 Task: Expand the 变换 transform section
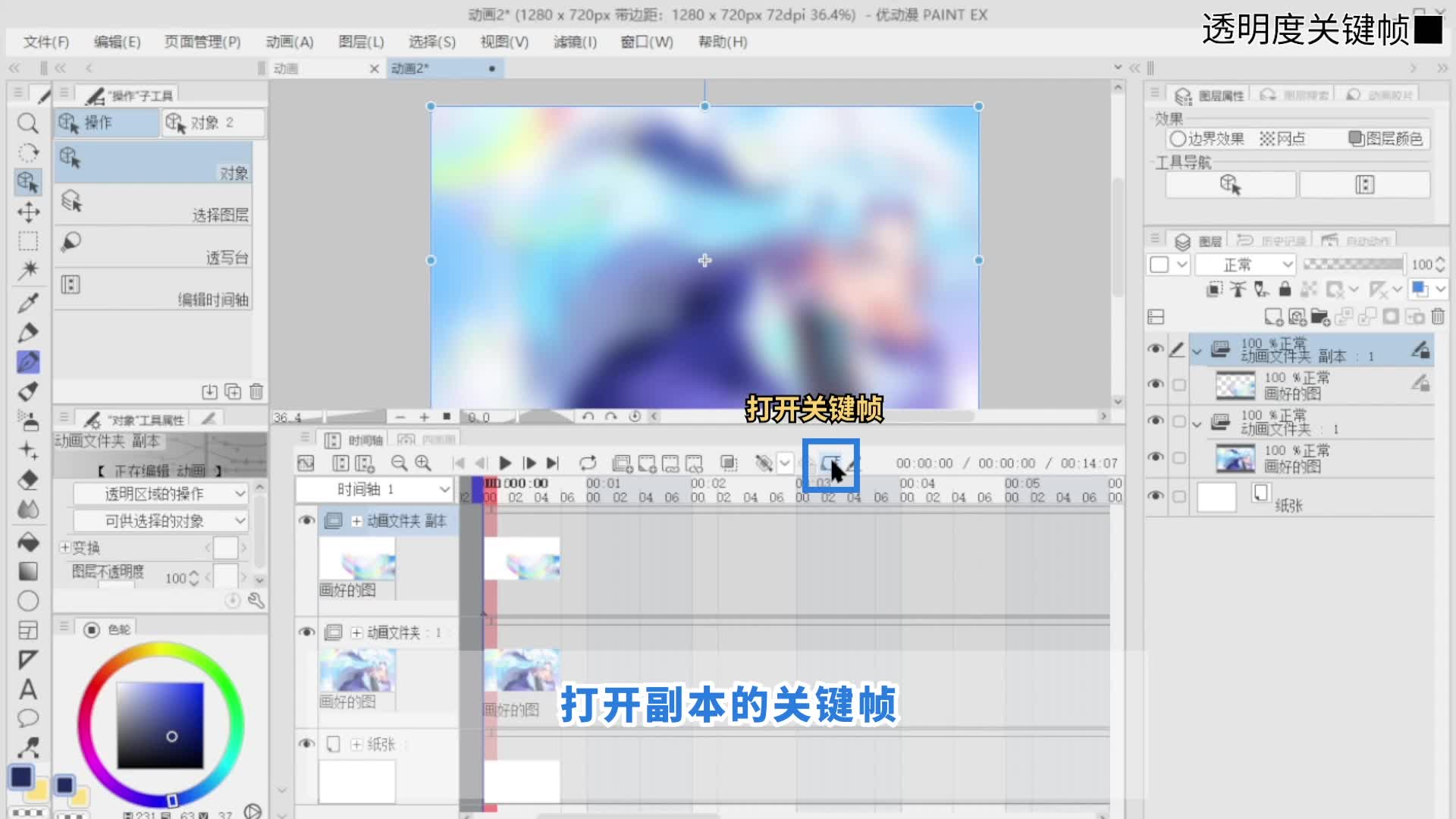pos(65,548)
